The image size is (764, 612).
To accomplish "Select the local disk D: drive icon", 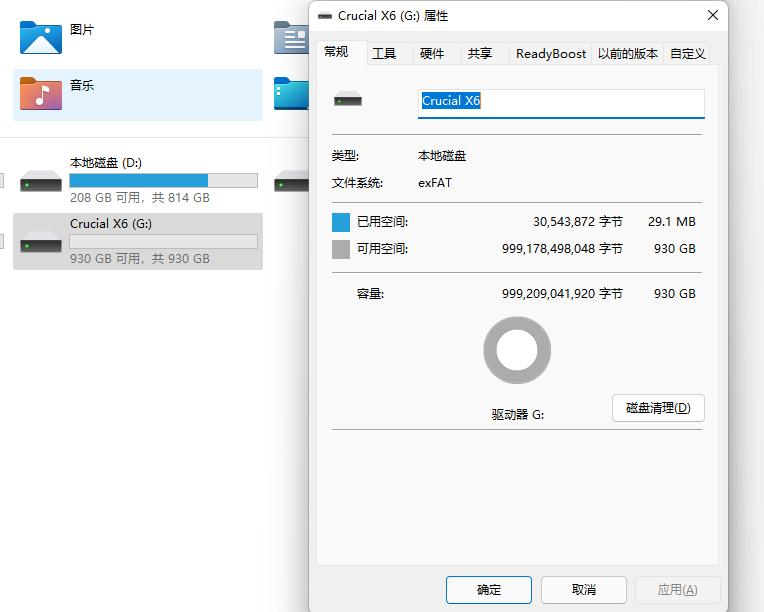I will [x=41, y=181].
